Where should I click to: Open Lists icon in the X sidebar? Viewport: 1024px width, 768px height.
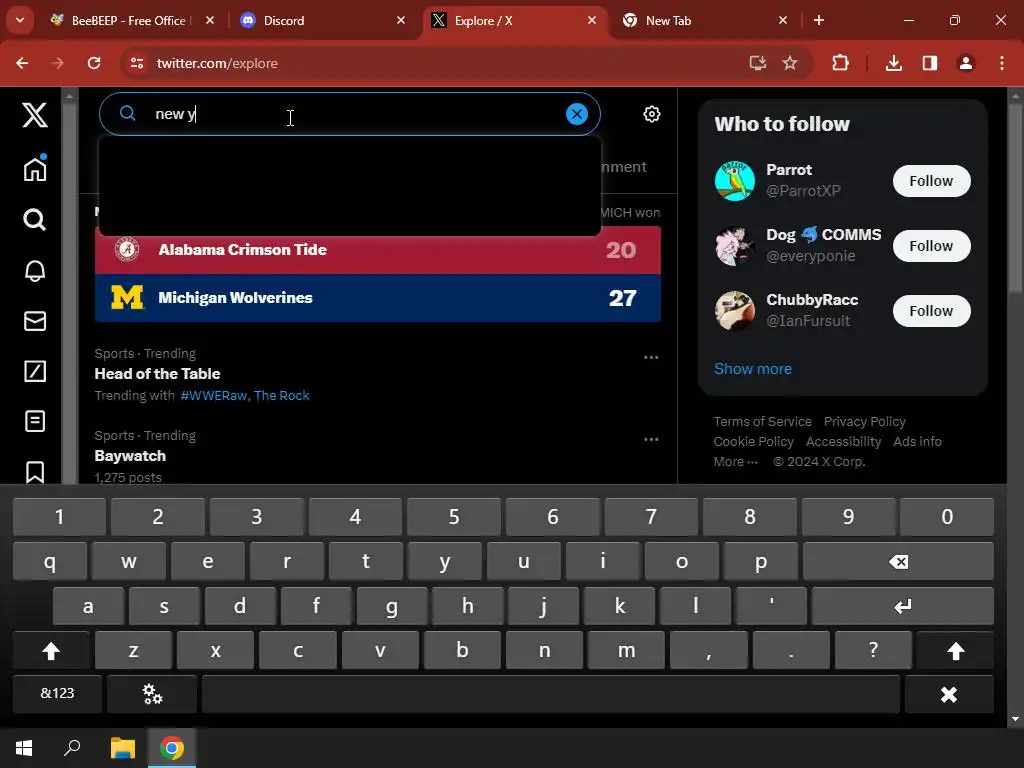(35, 421)
